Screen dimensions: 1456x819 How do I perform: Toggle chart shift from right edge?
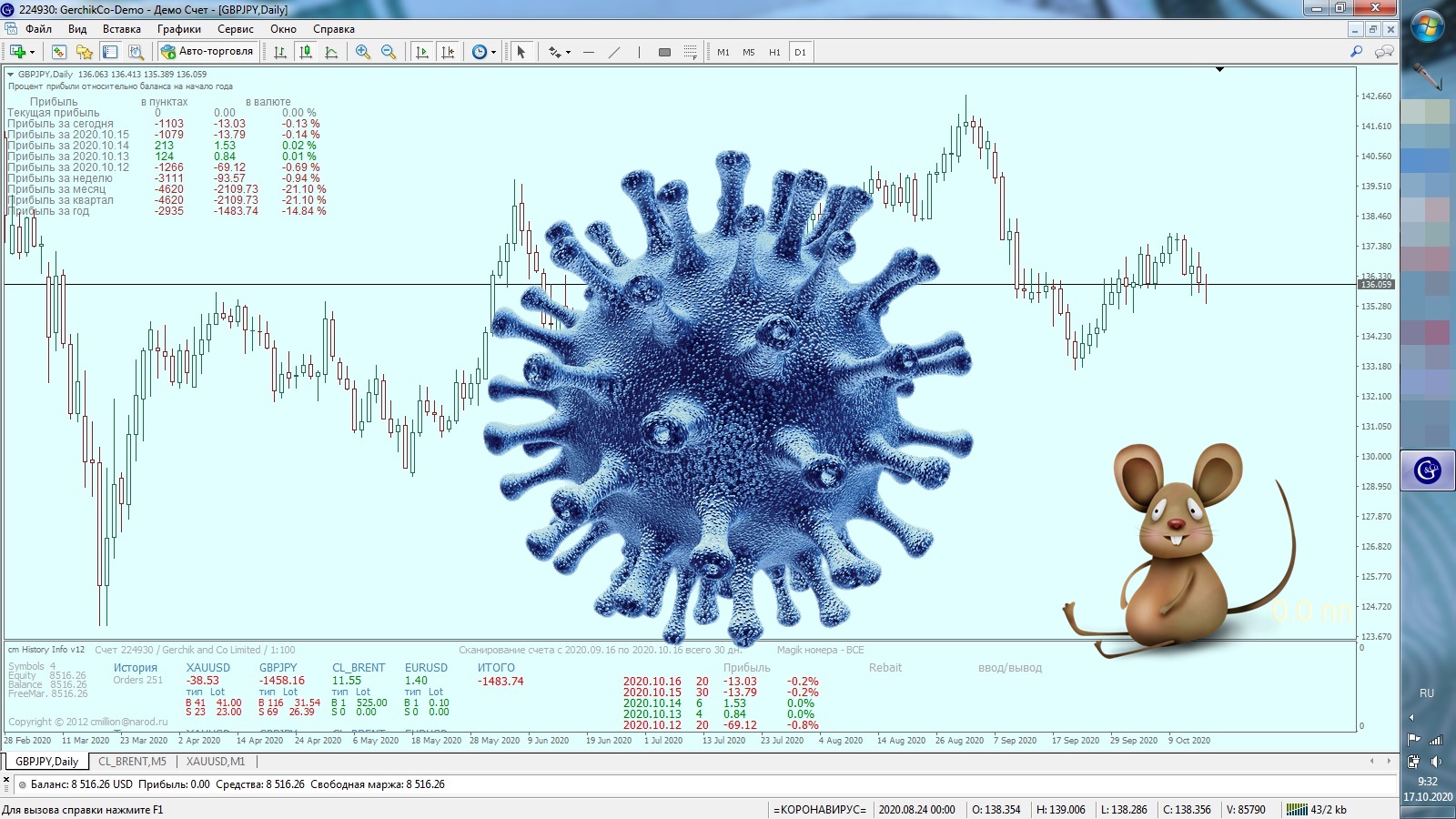pyautogui.click(x=447, y=52)
